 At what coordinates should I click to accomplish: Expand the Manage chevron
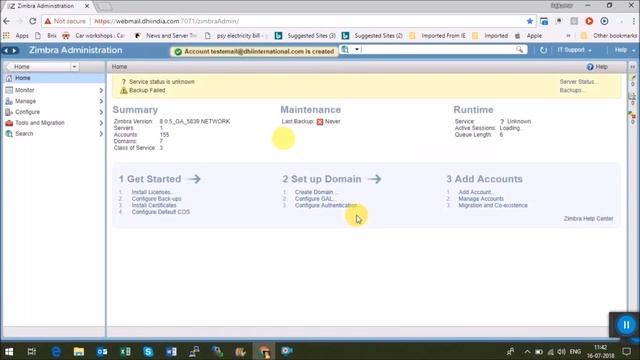point(101,101)
